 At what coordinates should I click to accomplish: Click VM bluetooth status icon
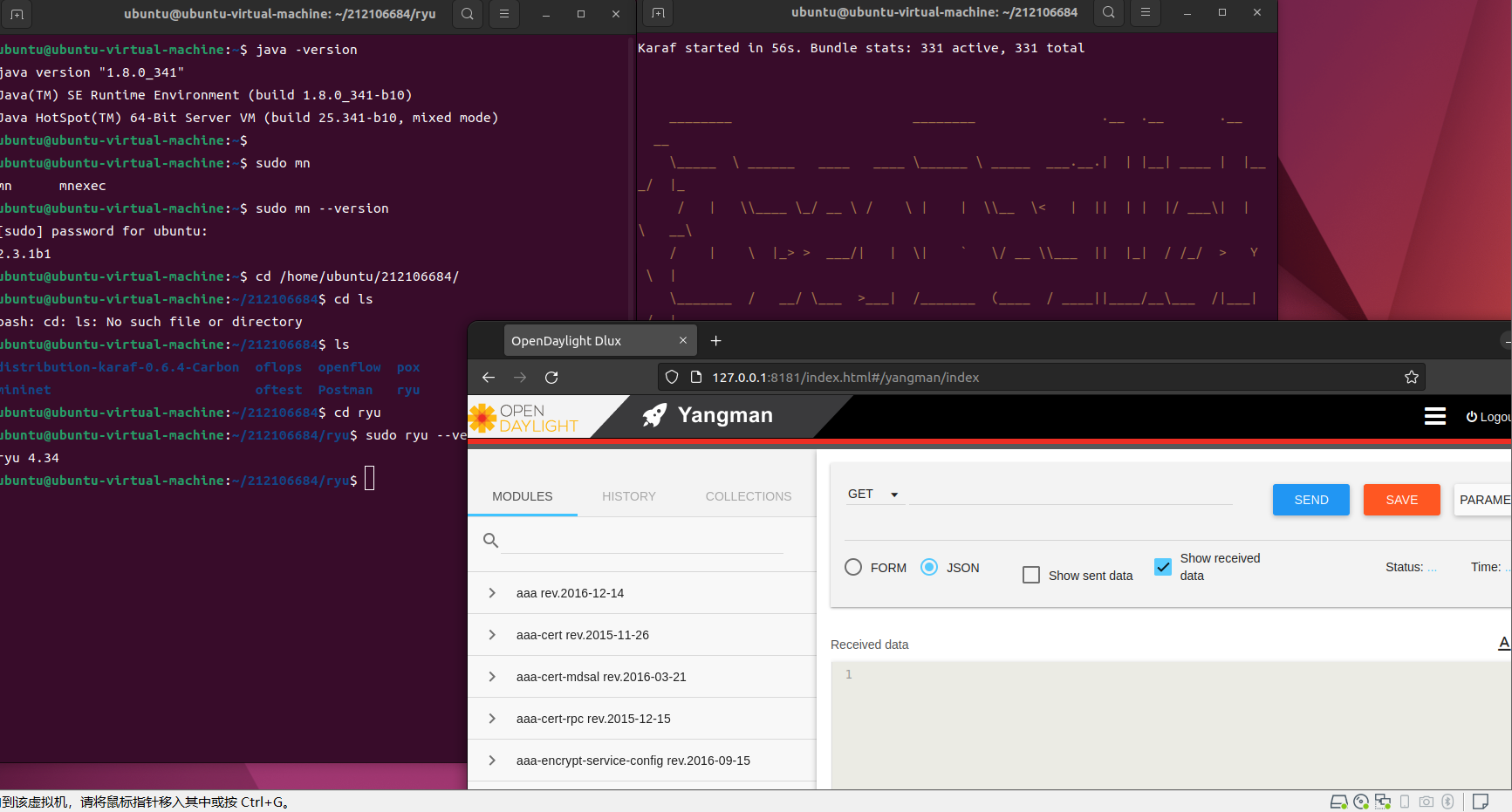[1448, 802]
